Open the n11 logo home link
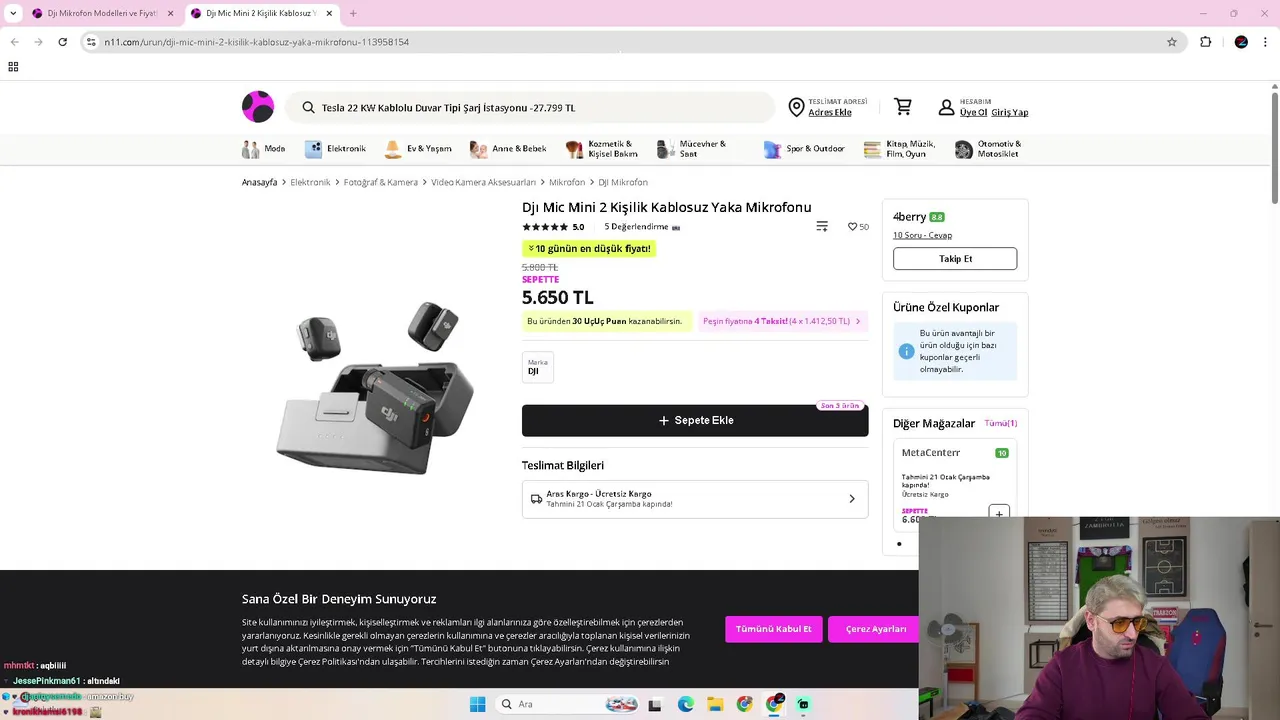This screenshot has width=1280, height=720. pos(258,107)
